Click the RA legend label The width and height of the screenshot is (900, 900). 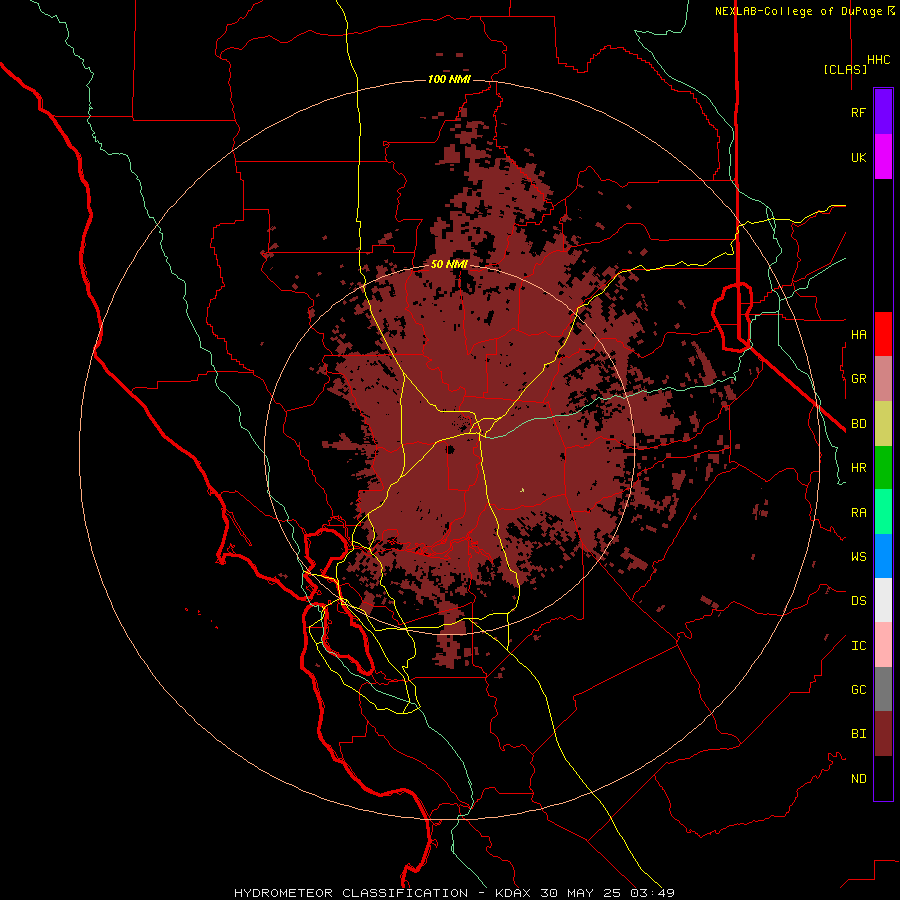click(x=859, y=513)
